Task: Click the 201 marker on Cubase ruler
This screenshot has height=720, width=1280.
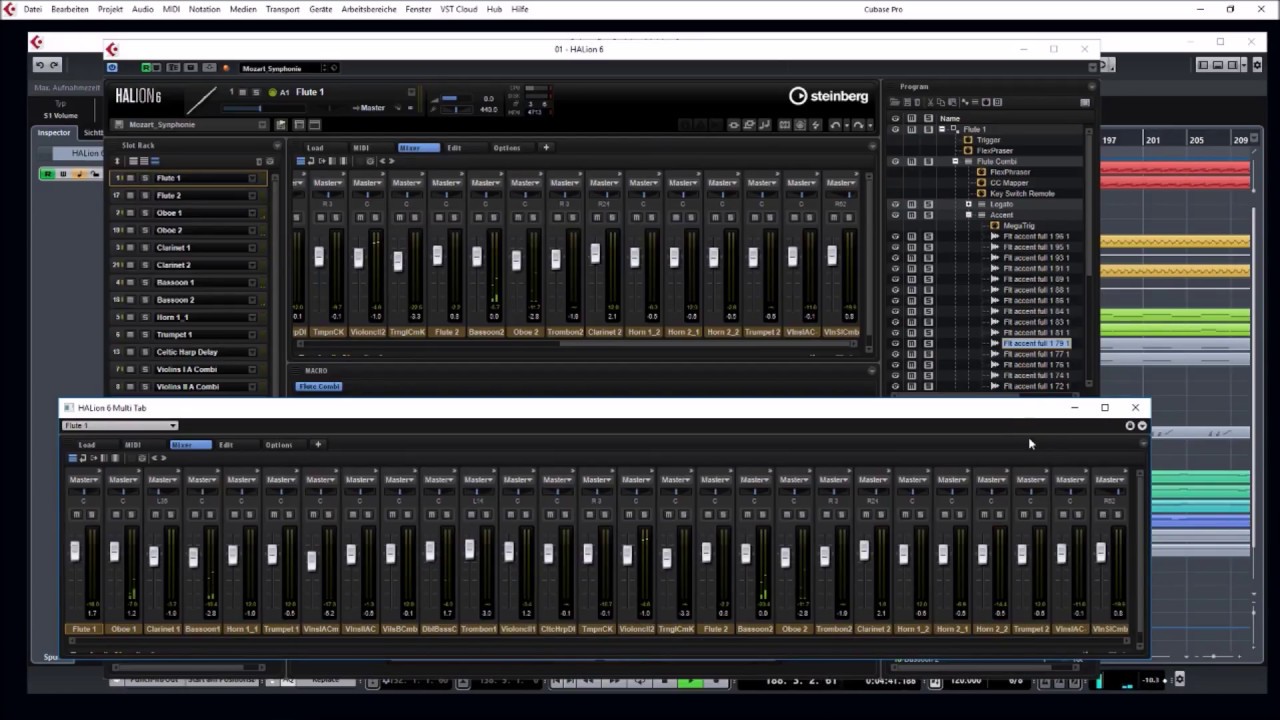Action: (1153, 141)
